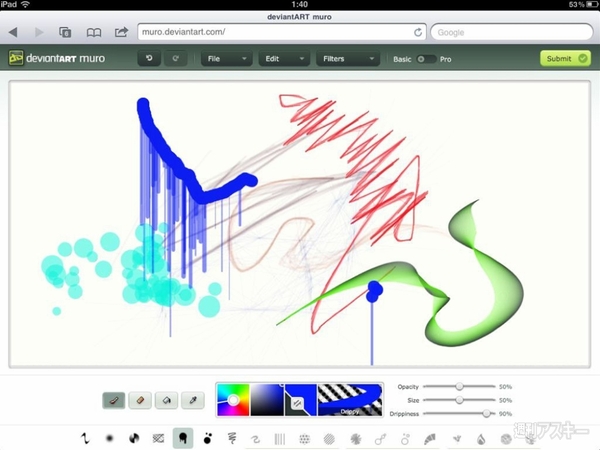Choose the striped halftone circle brush
600x450 pixels.
(329, 439)
